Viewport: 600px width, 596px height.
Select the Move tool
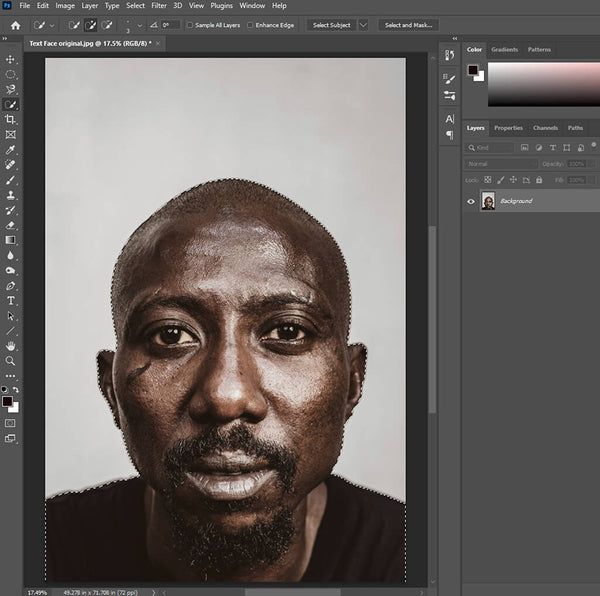pos(11,59)
